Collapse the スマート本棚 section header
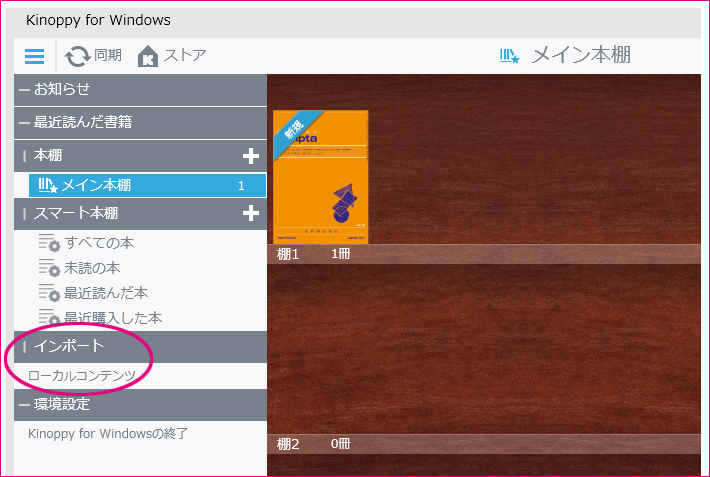The image size is (710, 477). click(140, 213)
